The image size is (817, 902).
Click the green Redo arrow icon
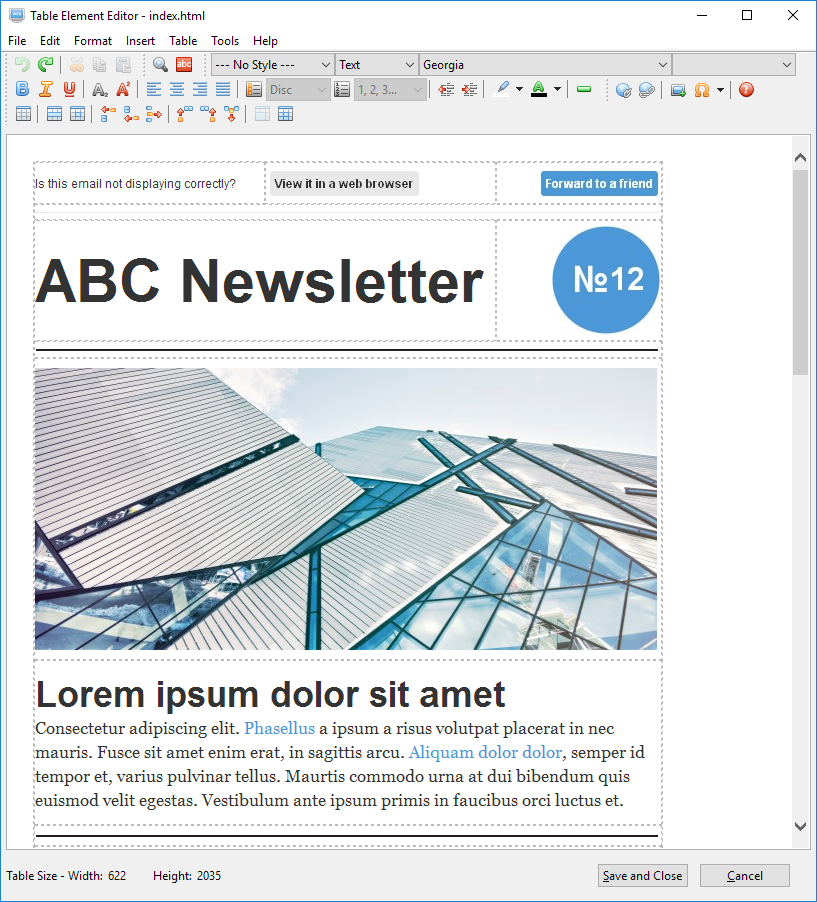[x=45, y=64]
